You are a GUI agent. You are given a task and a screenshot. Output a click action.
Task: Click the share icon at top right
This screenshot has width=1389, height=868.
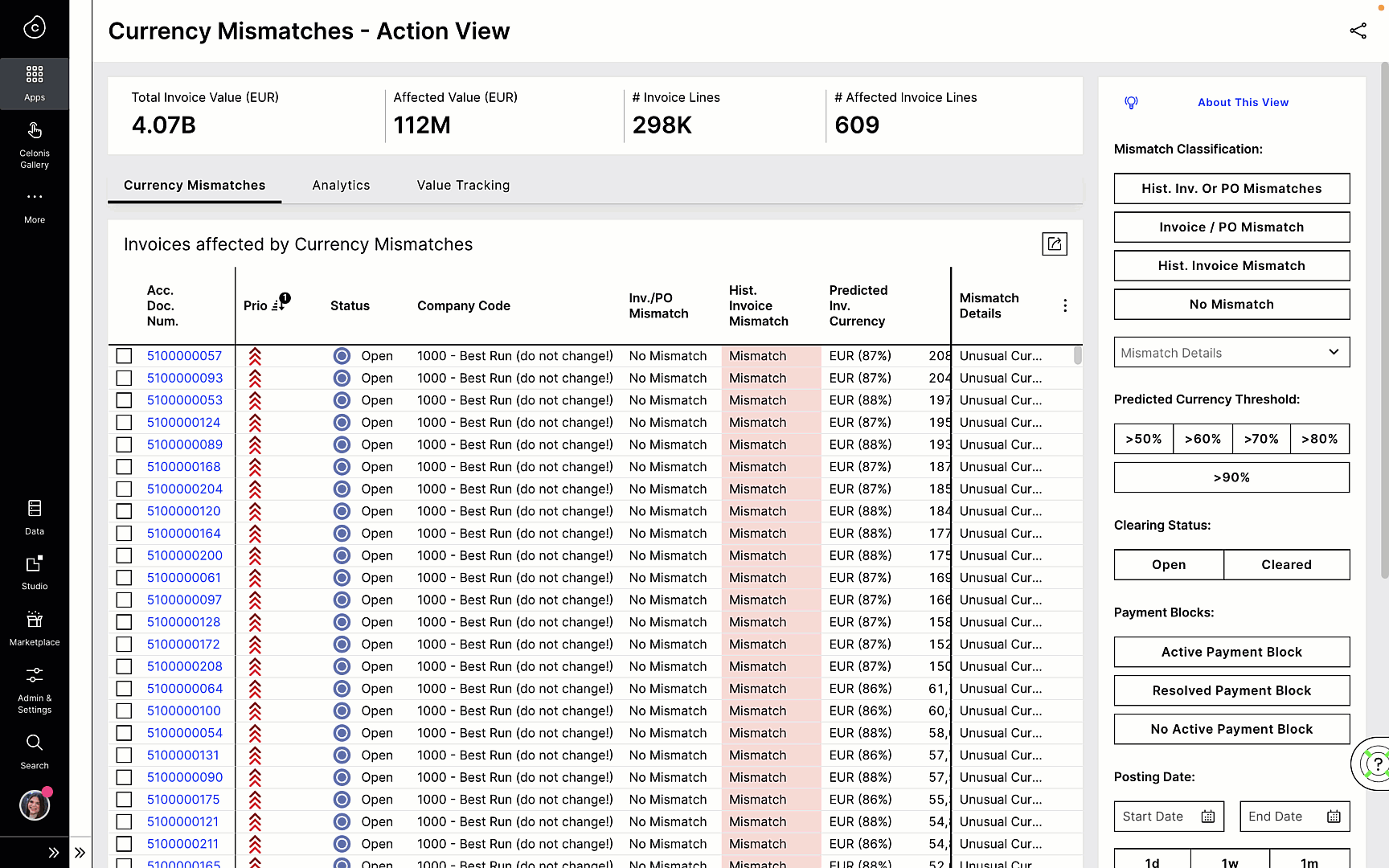coord(1358,31)
